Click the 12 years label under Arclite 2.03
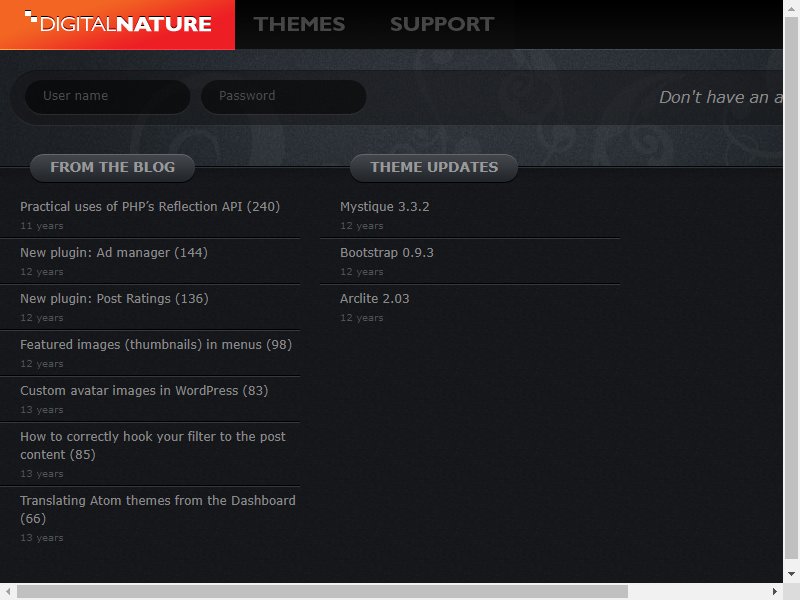Screen dimensions: 800x600 click(362, 317)
